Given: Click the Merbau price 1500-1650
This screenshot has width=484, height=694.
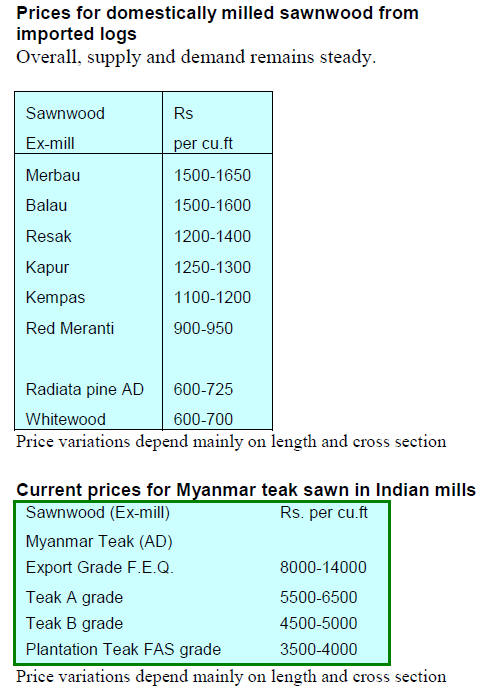Looking at the screenshot, I should coord(212,175).
